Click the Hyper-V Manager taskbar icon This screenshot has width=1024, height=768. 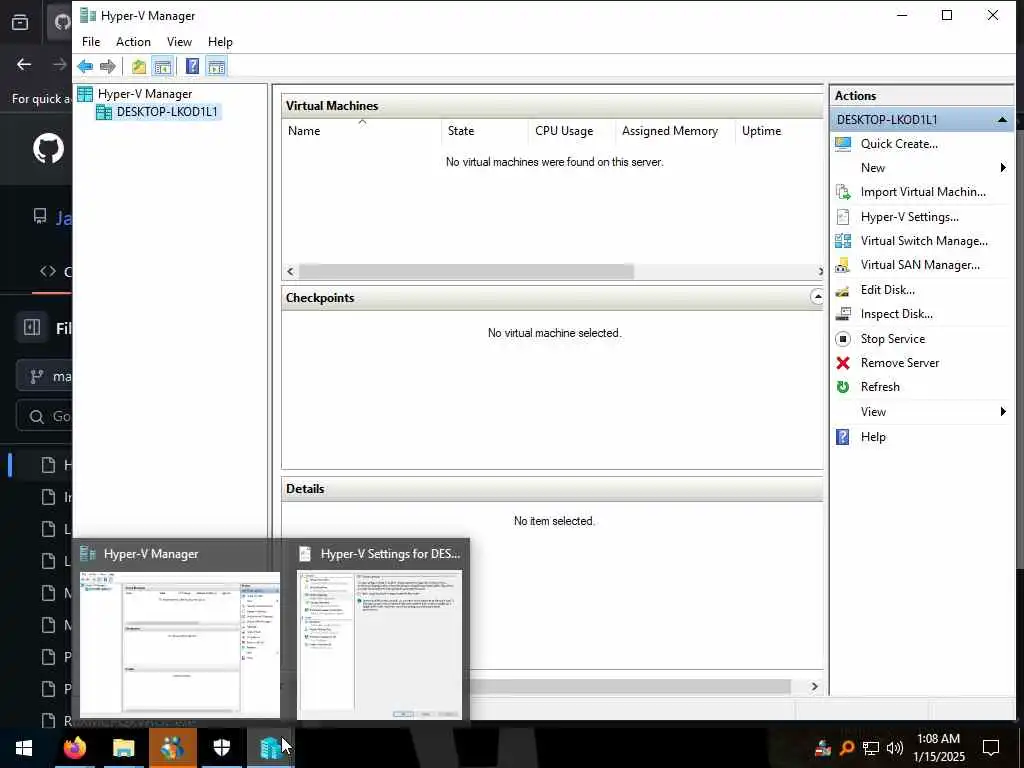[270, 748]
